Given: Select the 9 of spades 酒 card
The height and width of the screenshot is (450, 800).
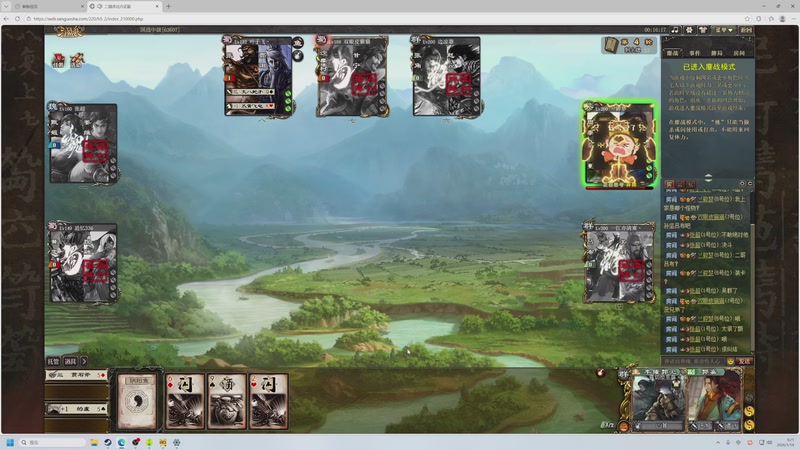Looking at the screenshot, I should click(227, 401).
